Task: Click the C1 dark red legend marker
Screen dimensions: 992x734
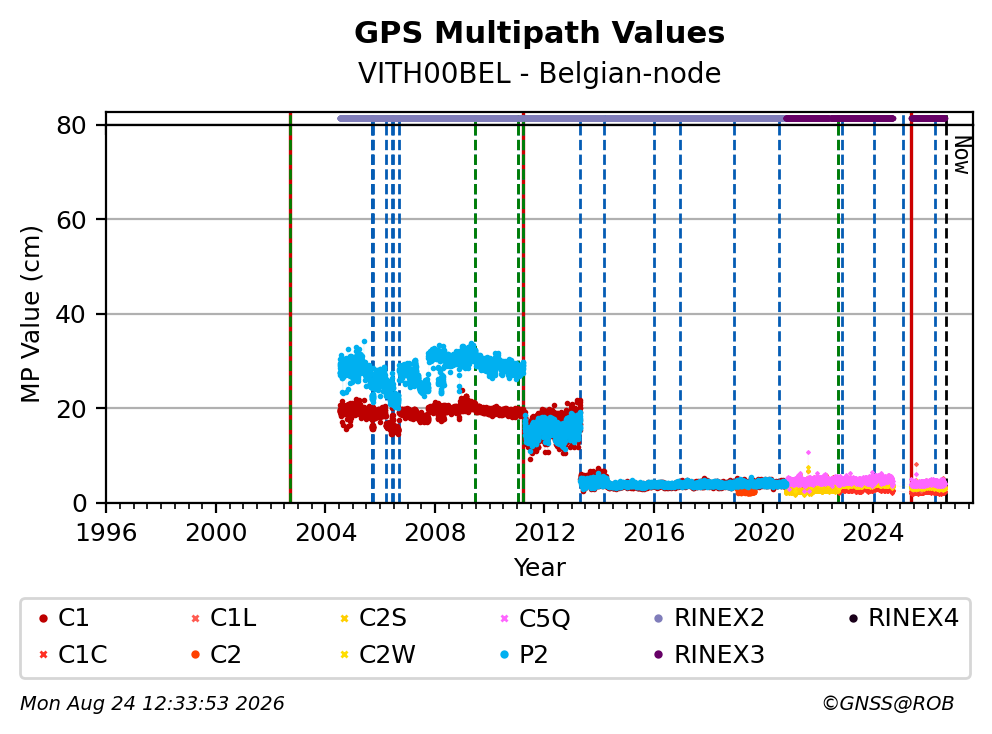Action: pyautogui.click(x=43, y=618)
